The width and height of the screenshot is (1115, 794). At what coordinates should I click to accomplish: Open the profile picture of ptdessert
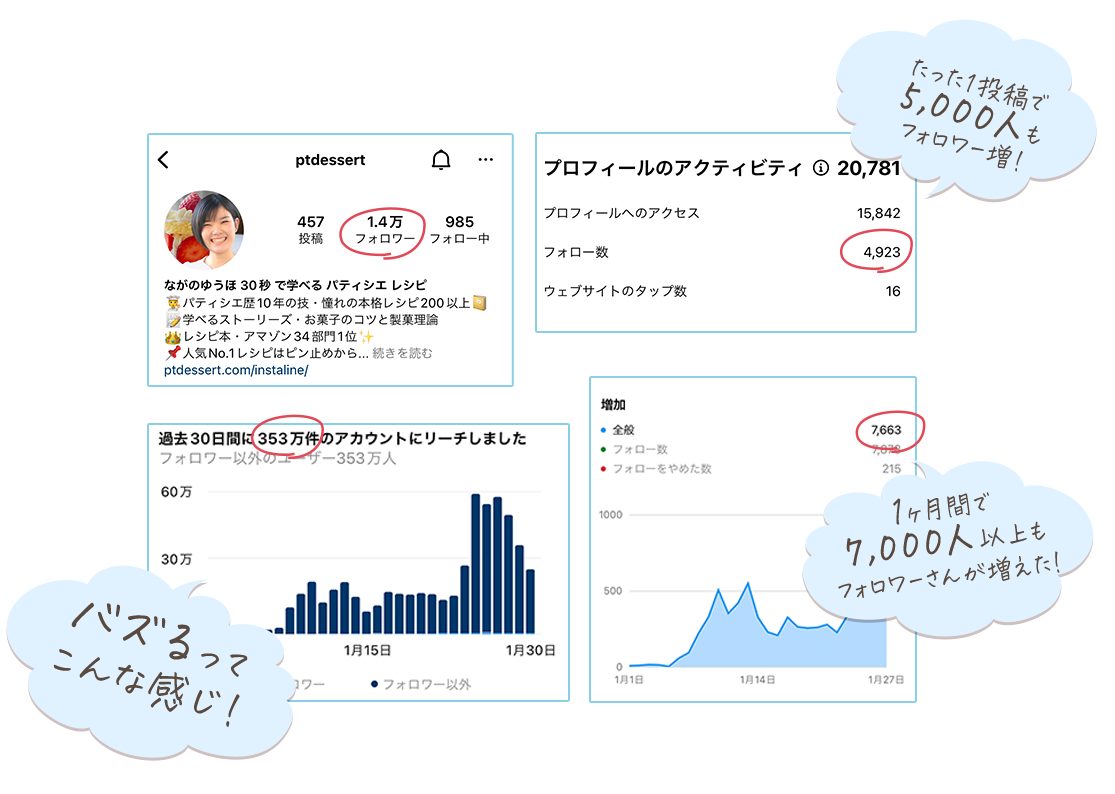(203, 230)
